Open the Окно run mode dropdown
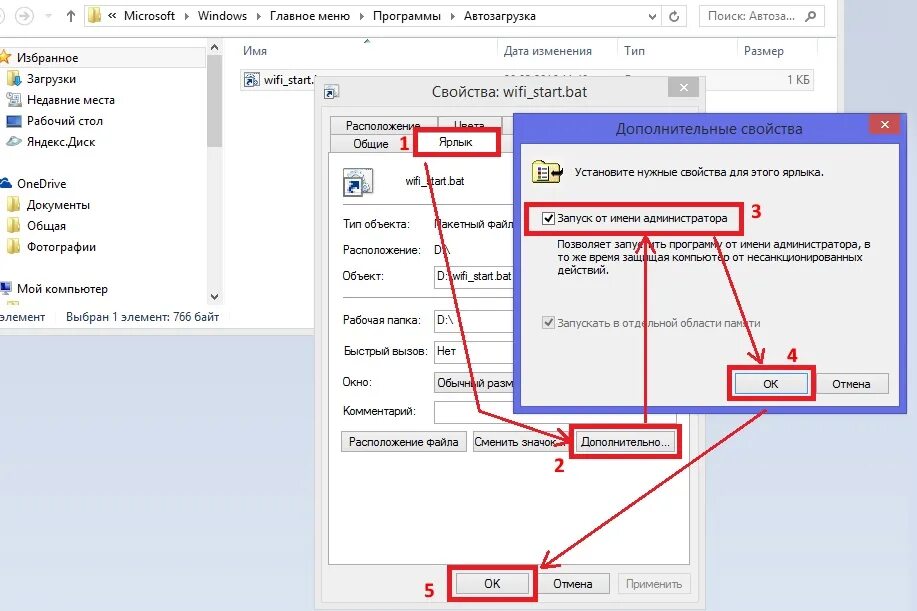The image size is (917, 611). pos(474,383)
